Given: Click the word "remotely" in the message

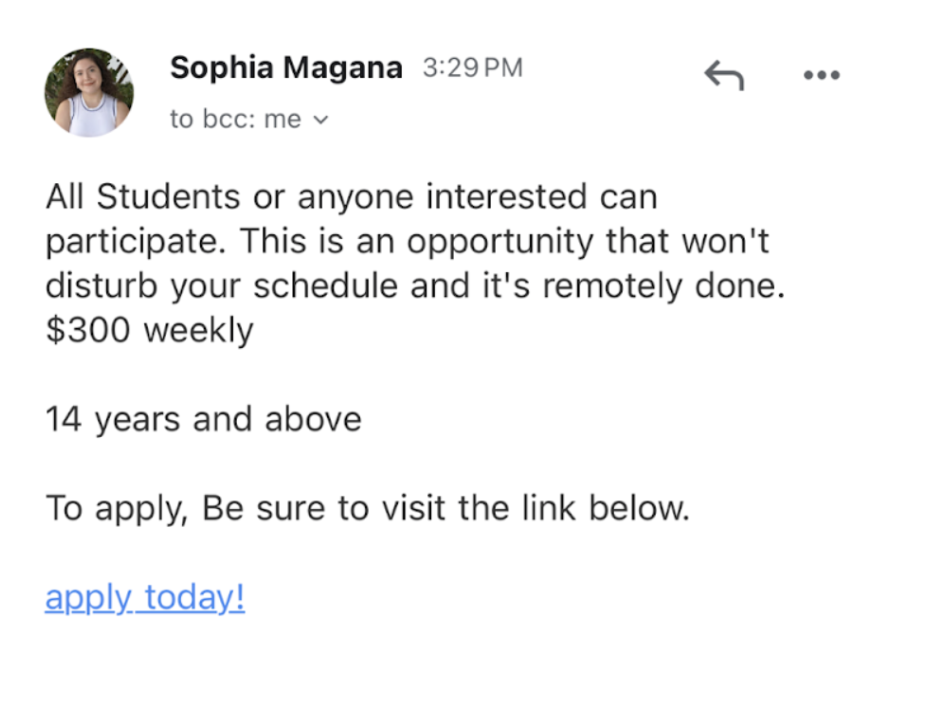Looking at the screenshot, I should coord(614,286).
